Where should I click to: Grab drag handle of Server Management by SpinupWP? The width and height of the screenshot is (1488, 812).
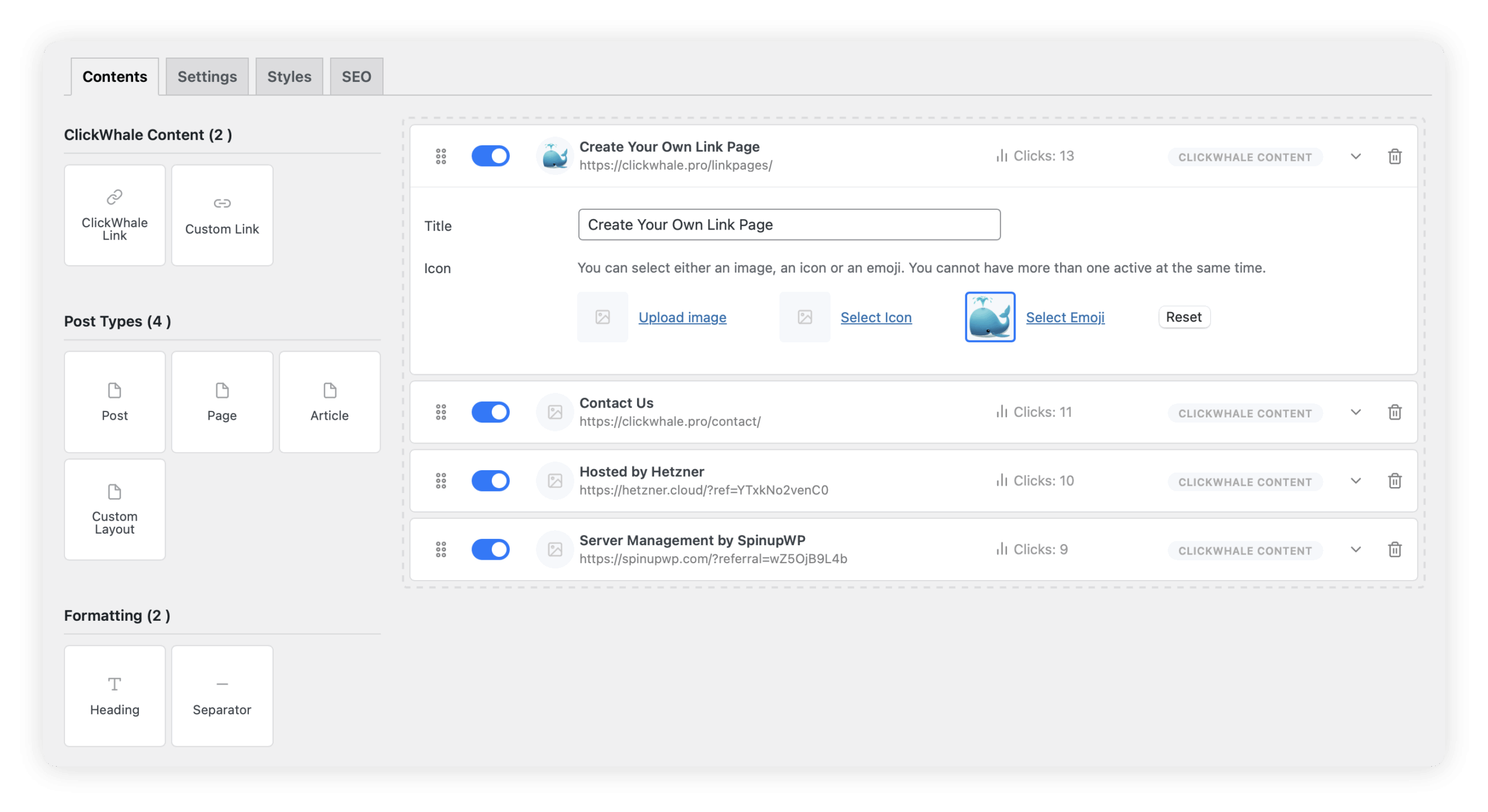click(441, 549)
